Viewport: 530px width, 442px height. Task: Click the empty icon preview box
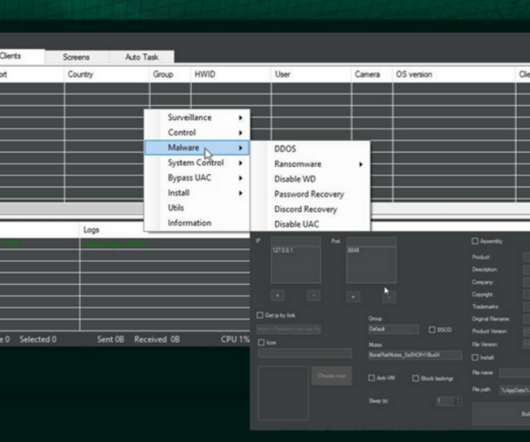click(x=283, y=393)
